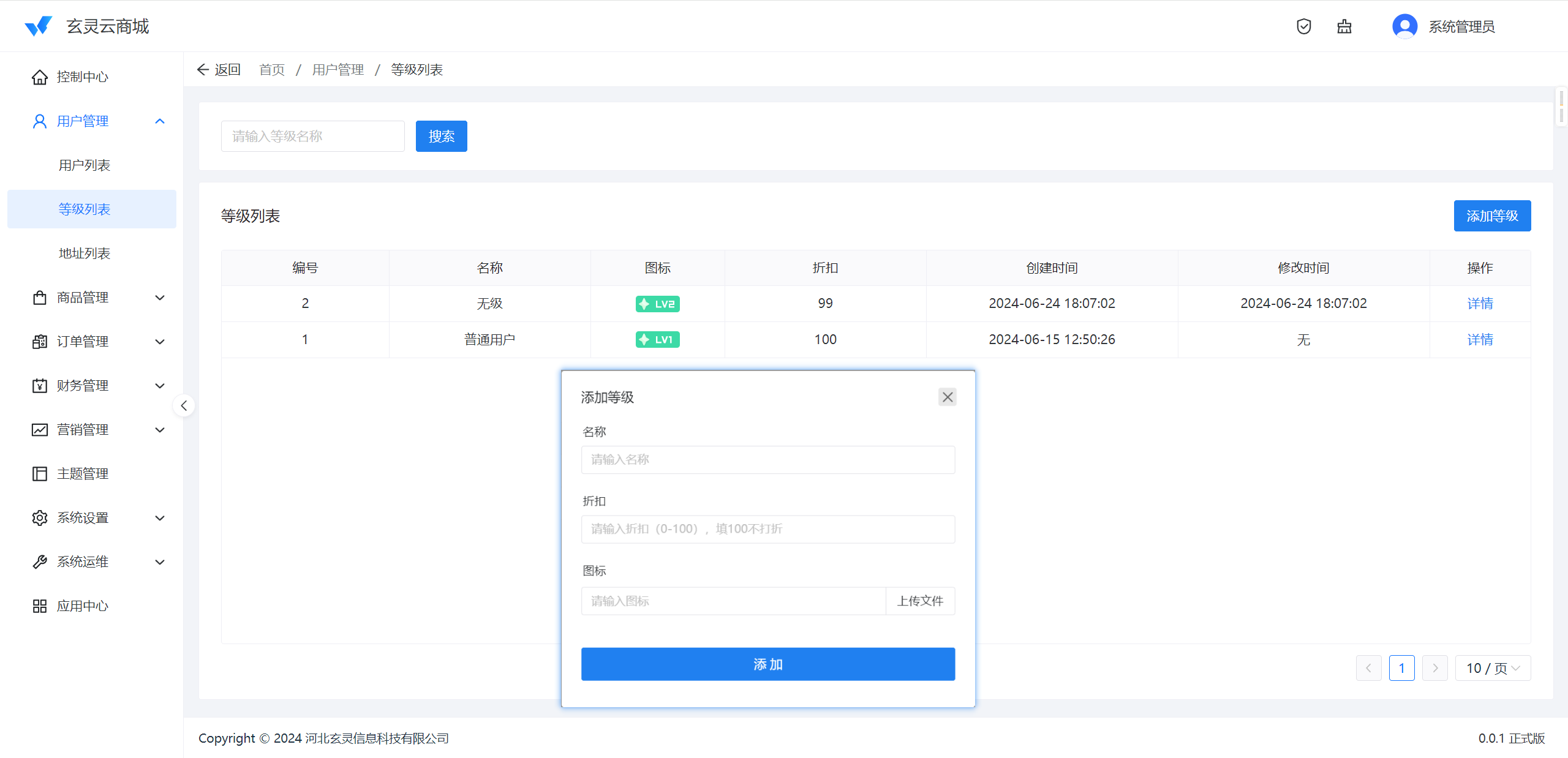Screen dimensions: 1568x758
Task: Click the theme management layout icon
Action: (40, 474)
